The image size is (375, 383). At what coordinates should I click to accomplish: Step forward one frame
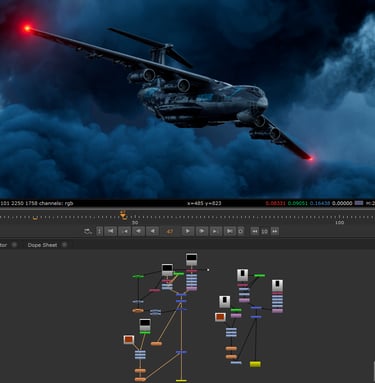202,231
